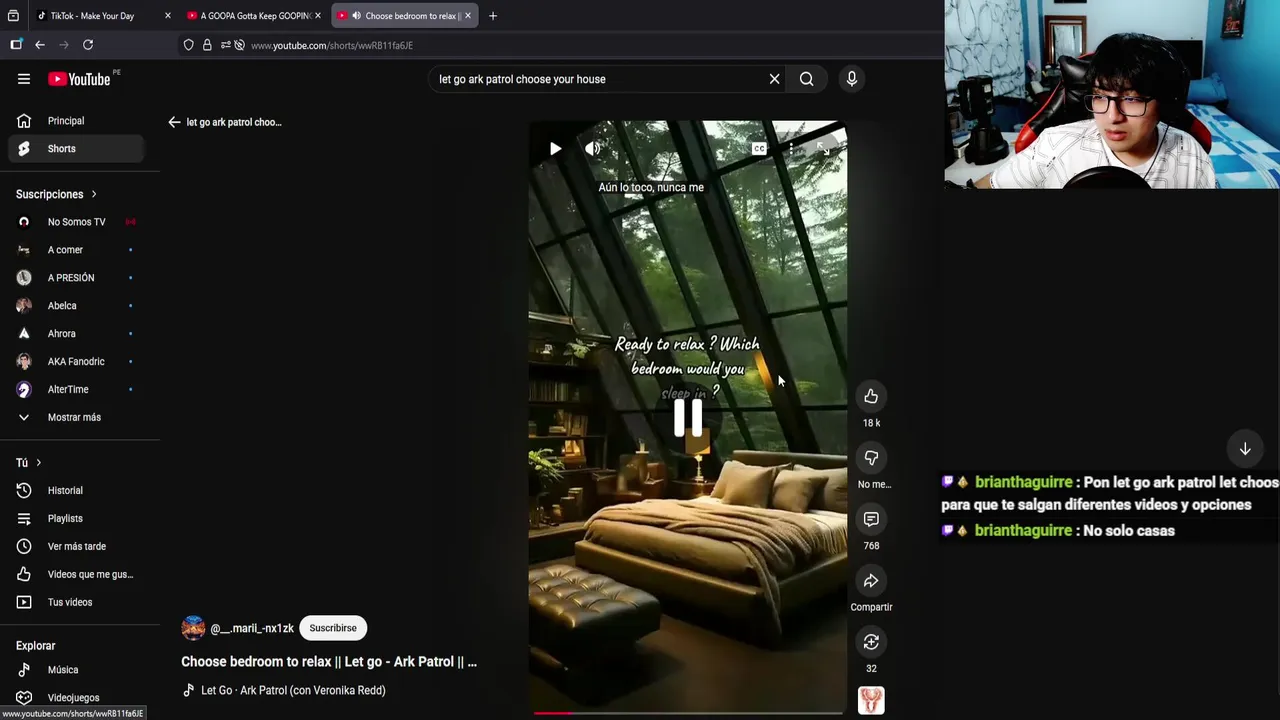
Task: Start voice search with the microphone
Action: tap(852, 79)
